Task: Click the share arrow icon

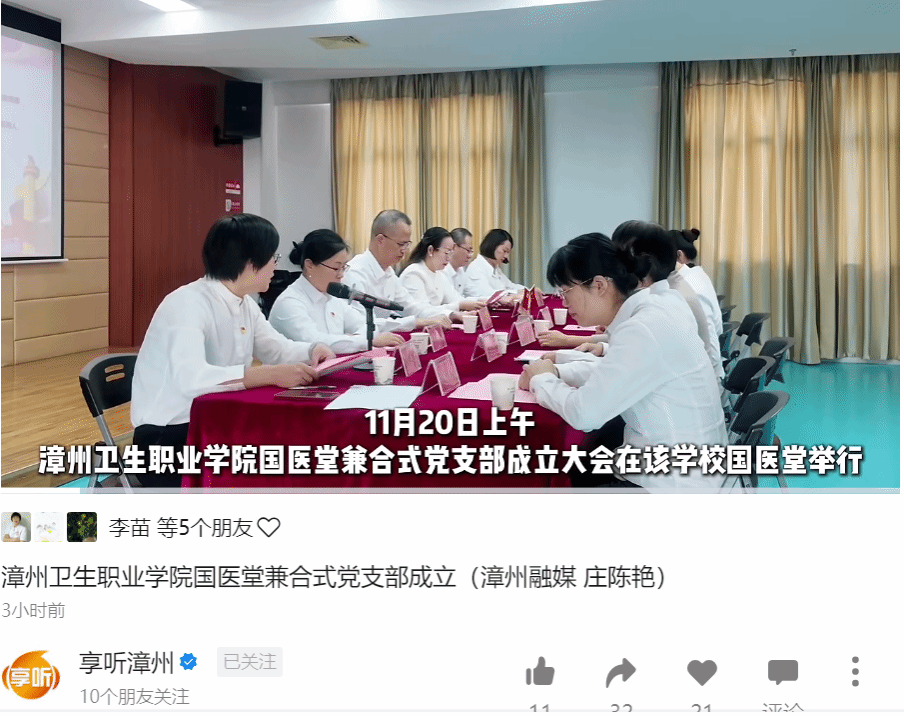Action: coord(621,673)
